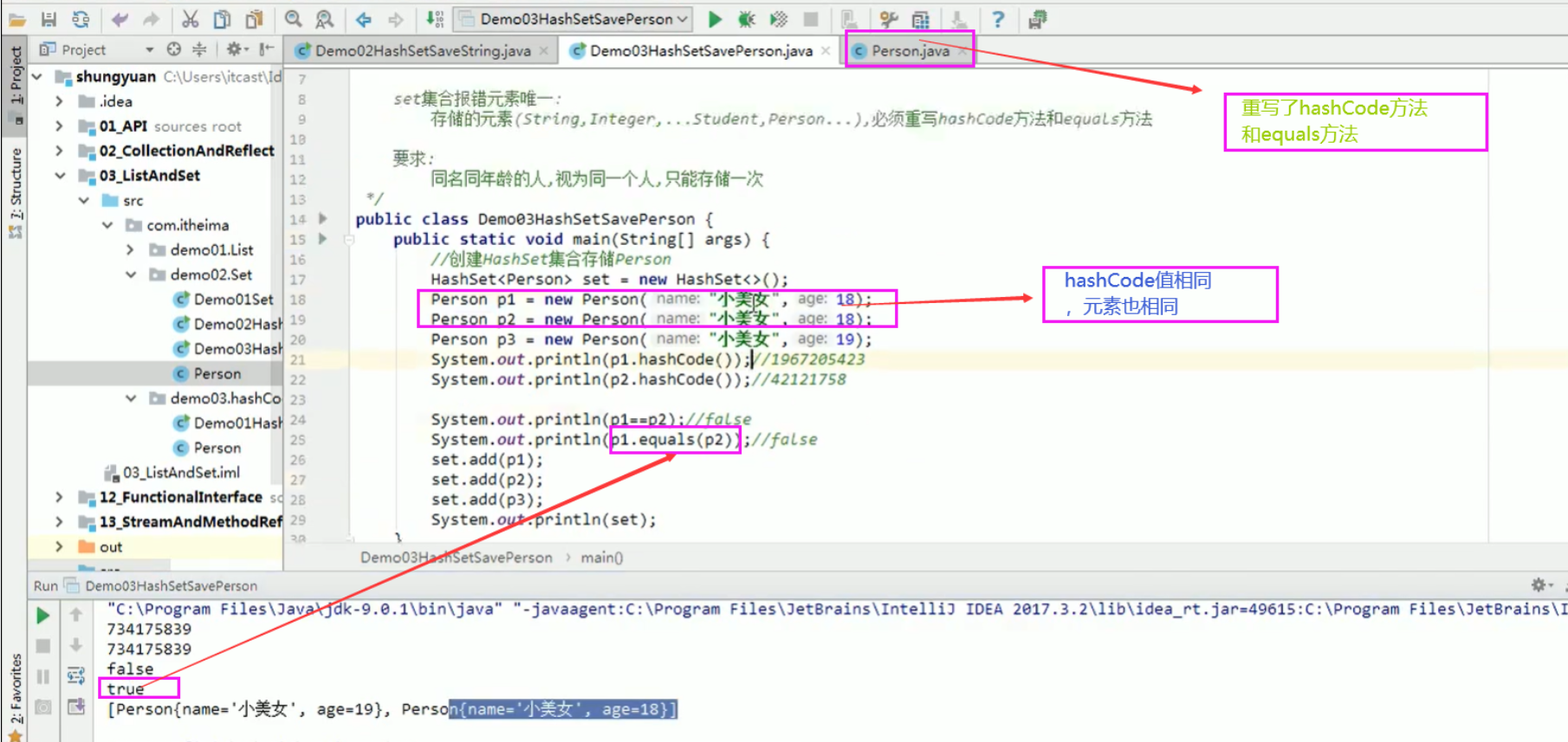
Task: Click the Replace toolbar icon
Action: (x=325, y=18)
